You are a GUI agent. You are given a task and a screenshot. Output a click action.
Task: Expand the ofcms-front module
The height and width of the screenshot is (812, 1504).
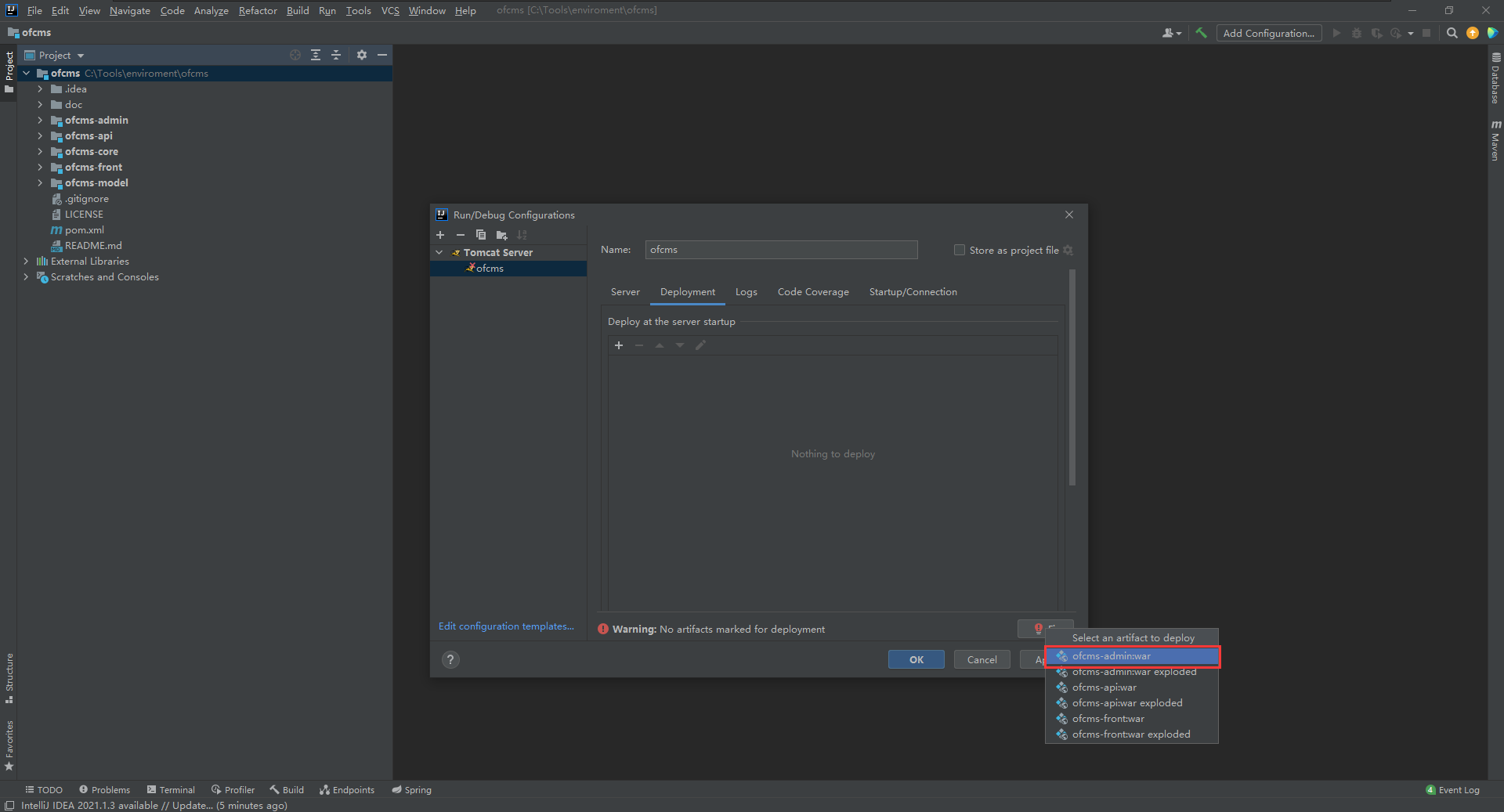click(x=40, y=168)
